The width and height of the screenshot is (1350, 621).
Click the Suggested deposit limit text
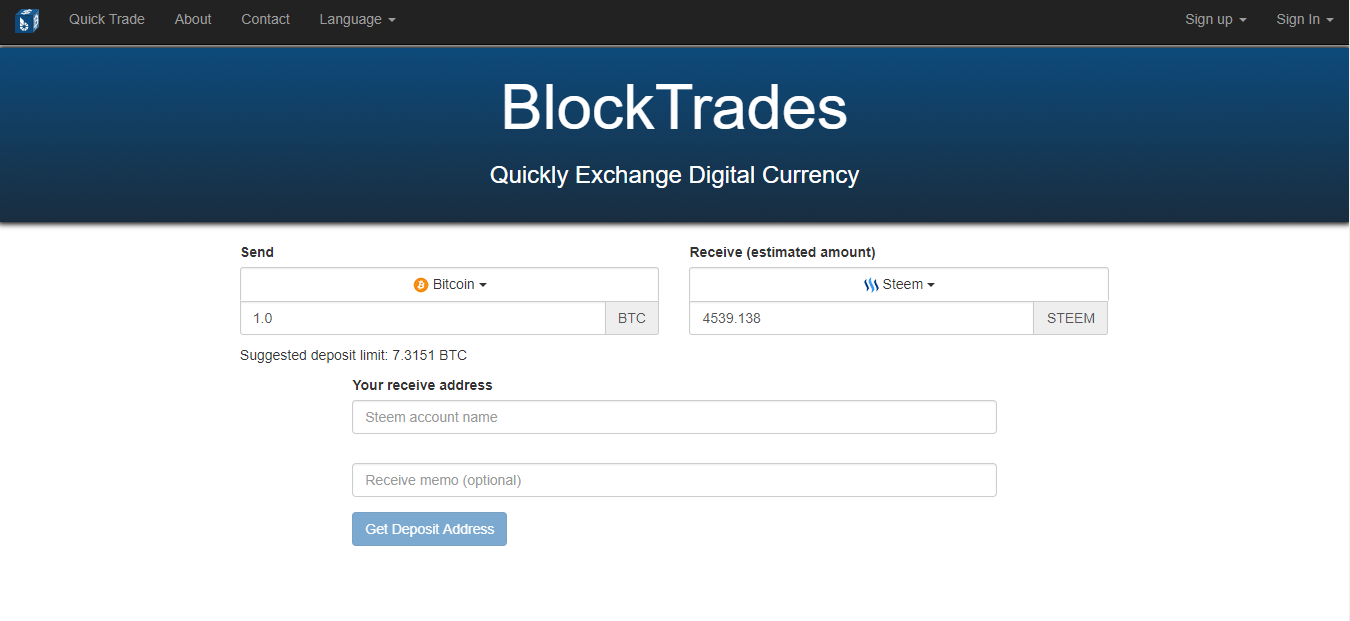(x=353, y=355)
